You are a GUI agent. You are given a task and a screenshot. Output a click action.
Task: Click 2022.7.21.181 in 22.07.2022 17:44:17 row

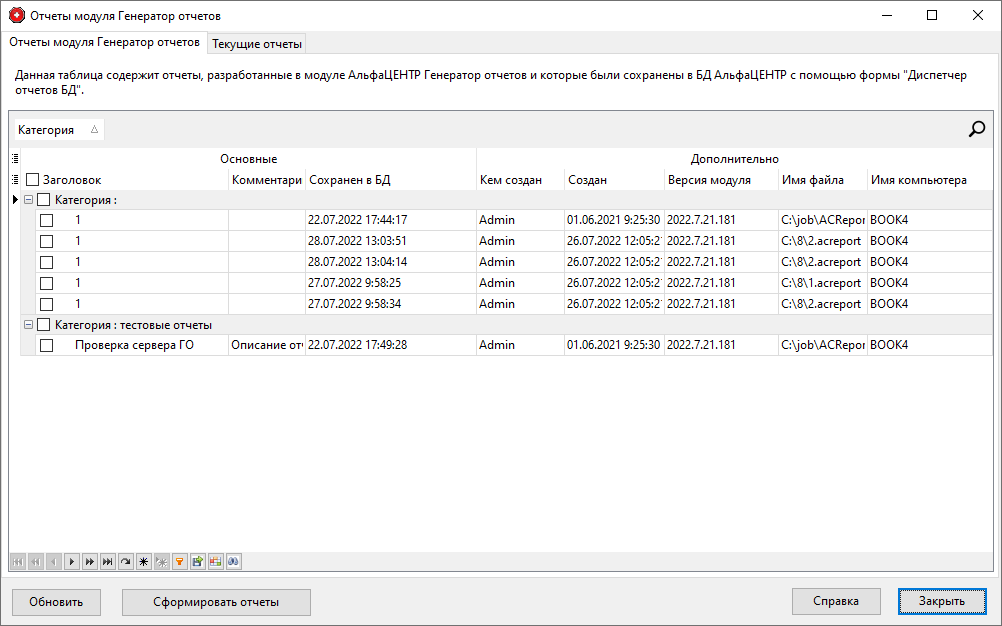[x=721, y=220]
